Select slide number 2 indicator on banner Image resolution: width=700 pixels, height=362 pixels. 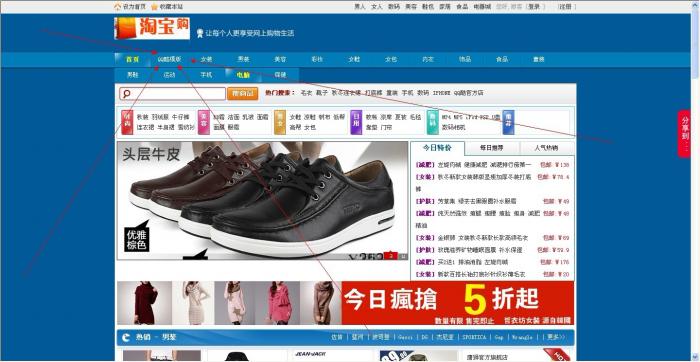[x=391, y=256]
